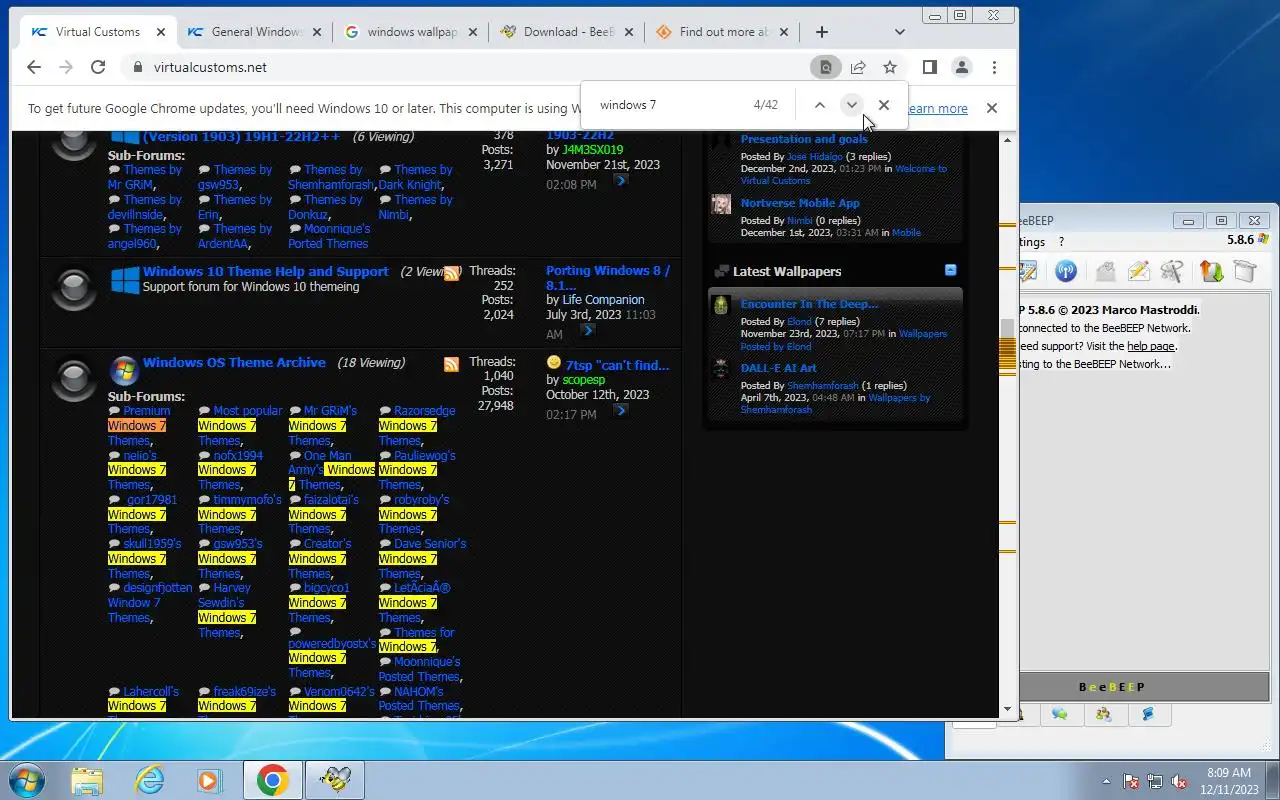The height and width of the screenshot is (800, 1280).
Task: Click the bucket icon in BeeBEEP toolbar
Action: point(1244,271)
